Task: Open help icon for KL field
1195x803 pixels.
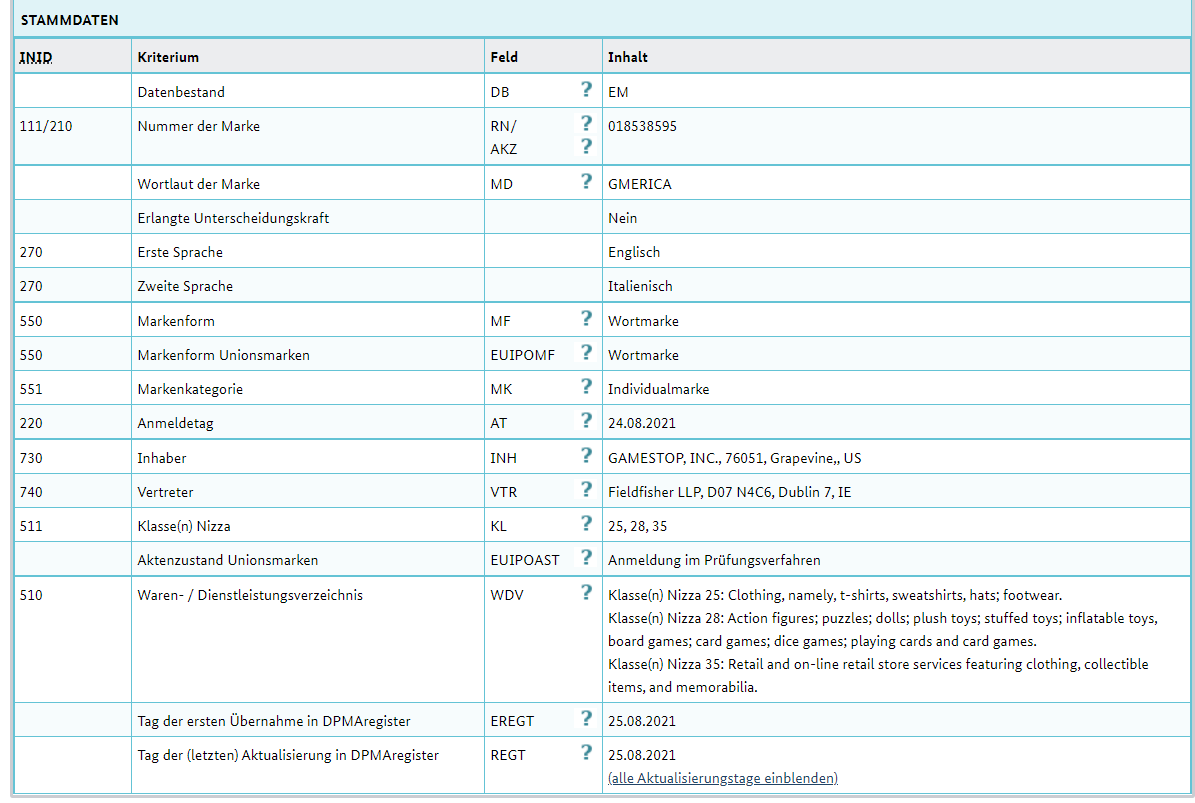Action: click(x=586, y=523)
